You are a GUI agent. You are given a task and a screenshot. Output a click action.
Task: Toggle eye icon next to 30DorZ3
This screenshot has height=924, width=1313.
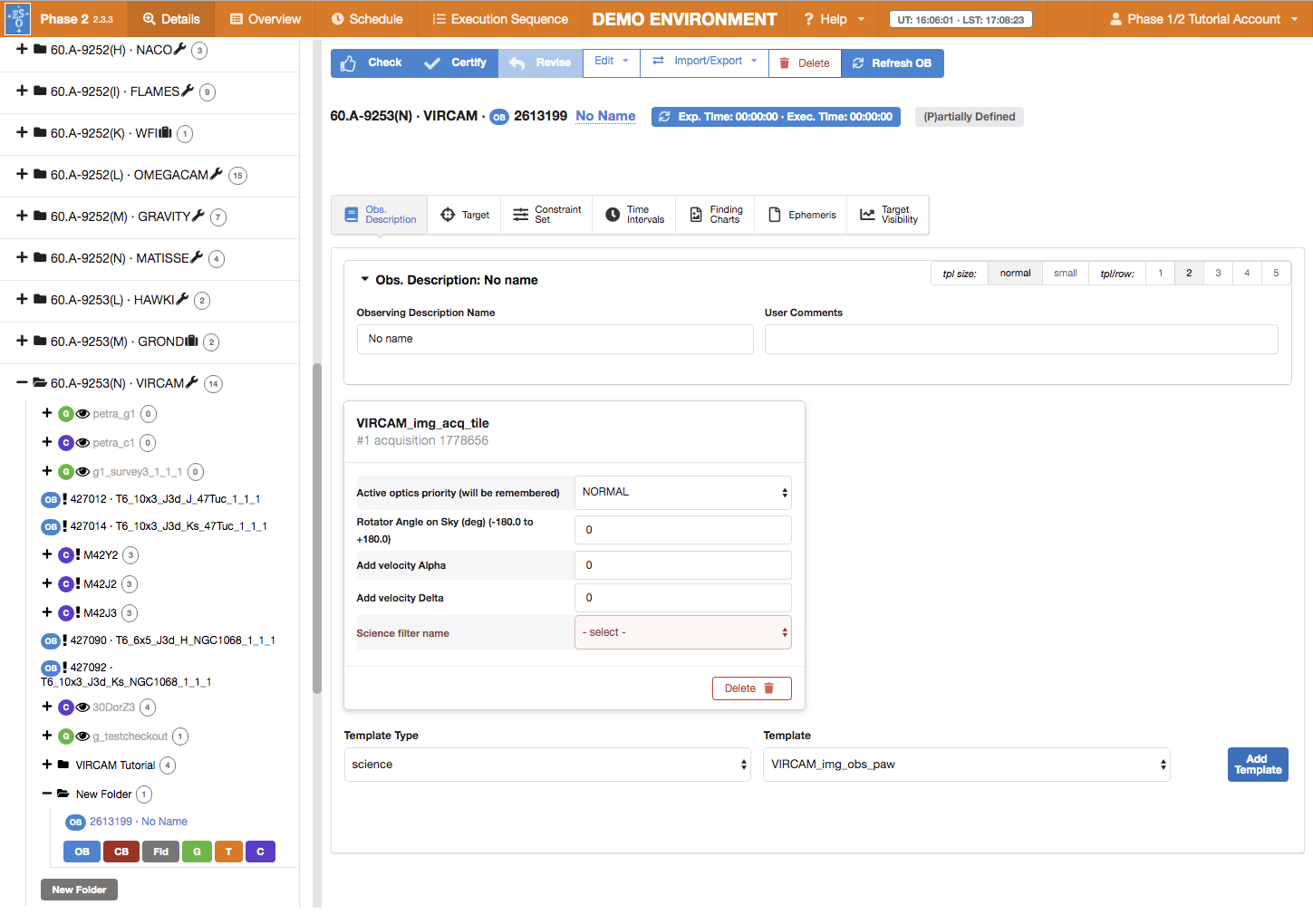click(x=82, y=707)
